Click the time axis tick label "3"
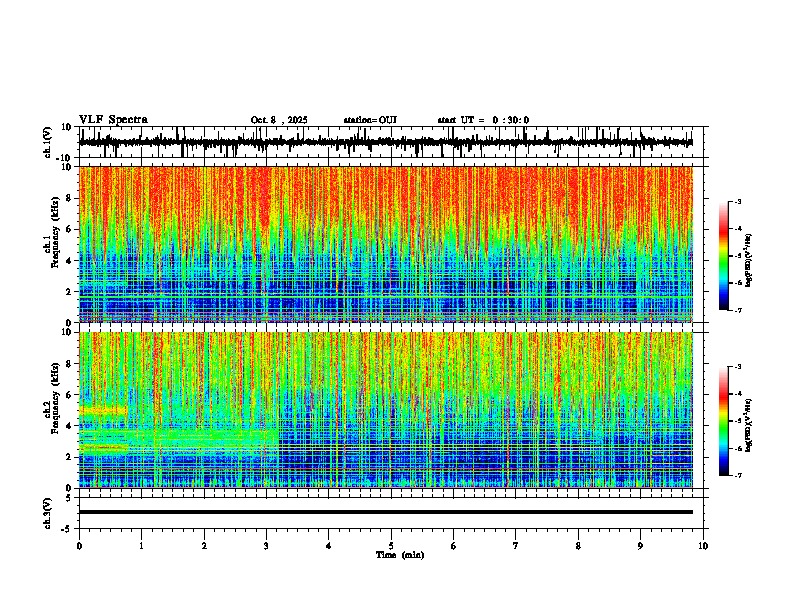 tap(266, 546)
